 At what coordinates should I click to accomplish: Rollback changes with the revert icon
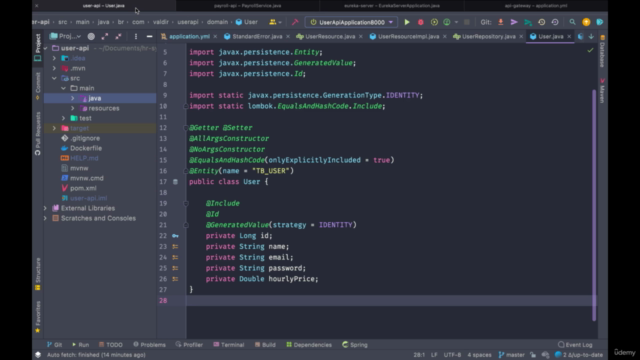[x=555, y=22]
